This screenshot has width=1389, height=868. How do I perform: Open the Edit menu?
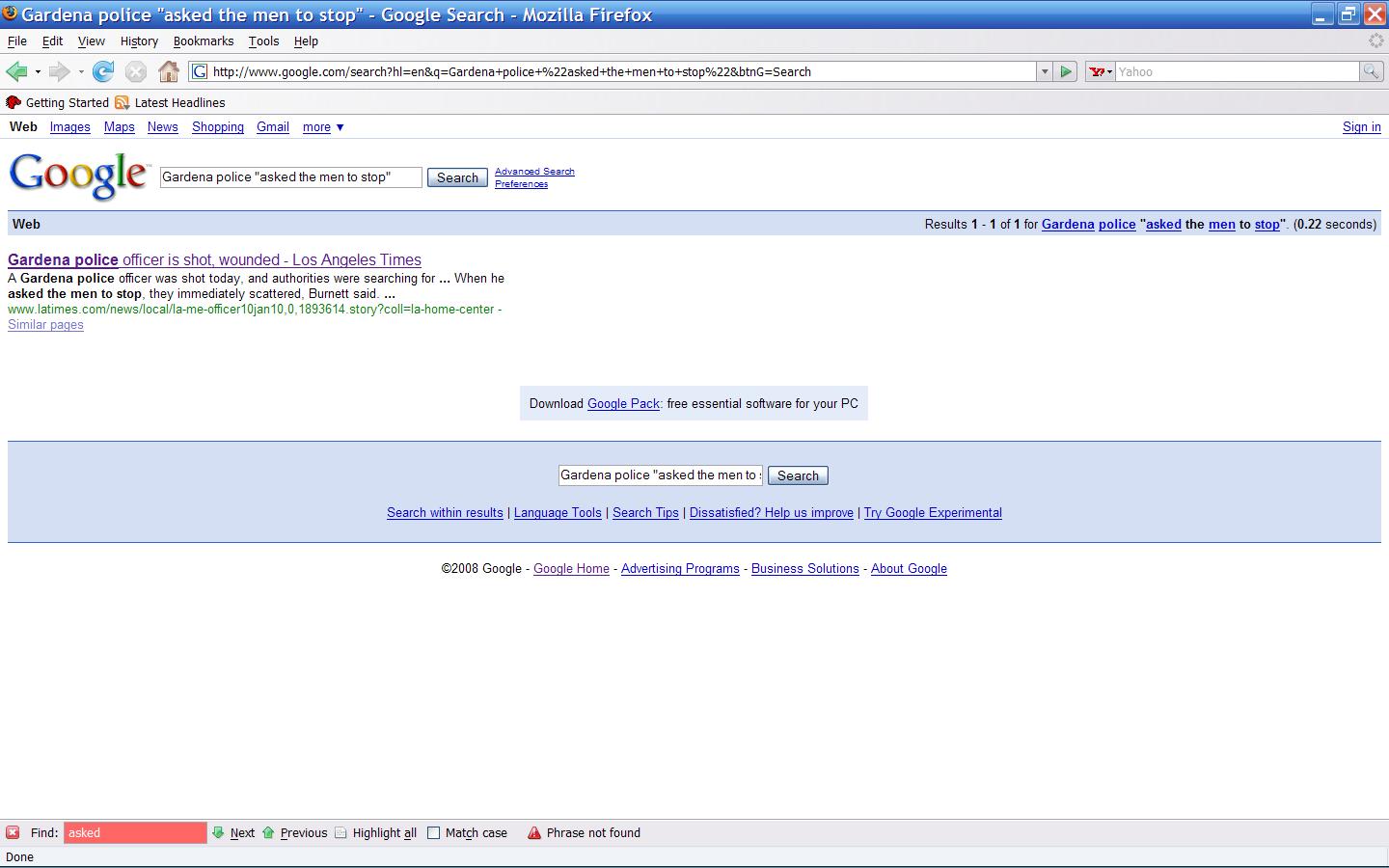click(52, 41)
